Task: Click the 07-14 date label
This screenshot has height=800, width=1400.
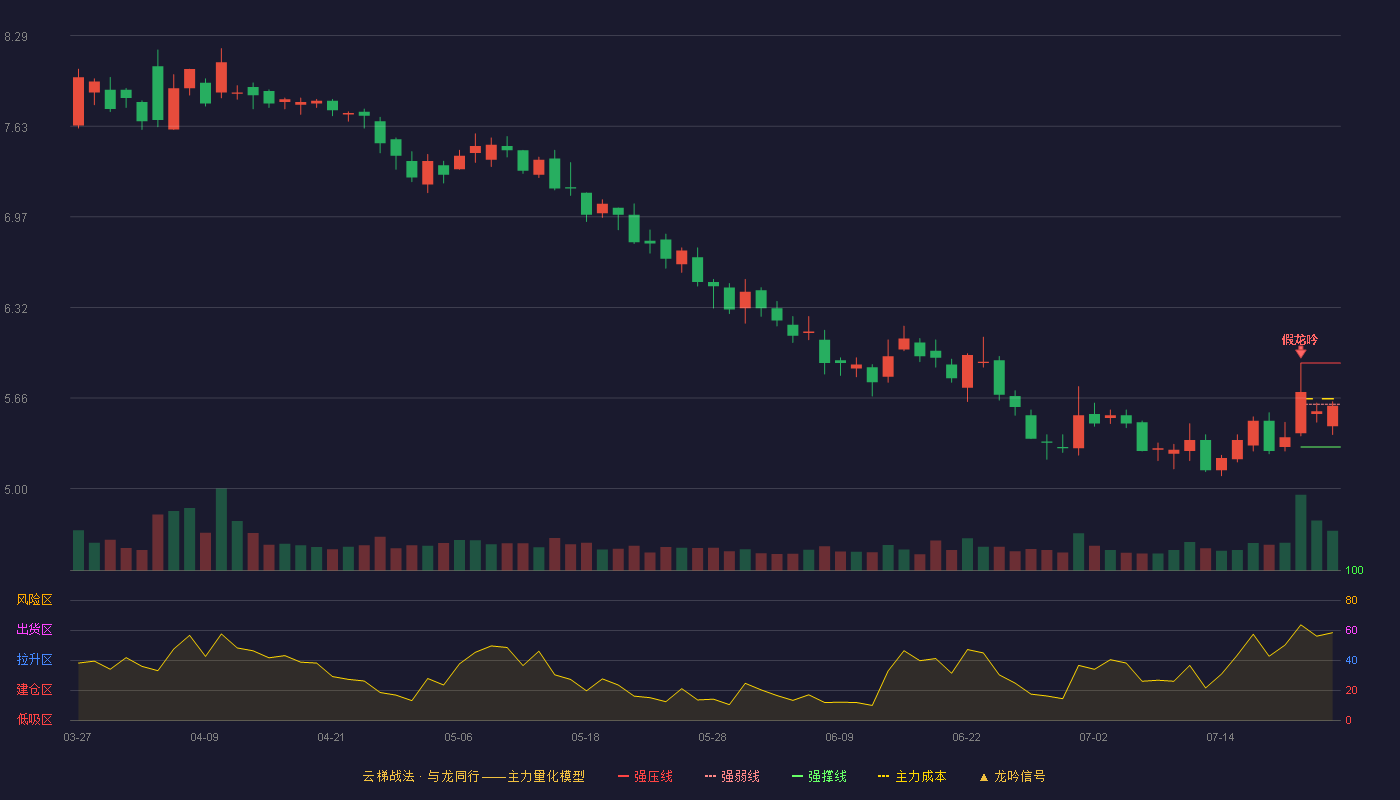Action: click(x=1220, y=737)
